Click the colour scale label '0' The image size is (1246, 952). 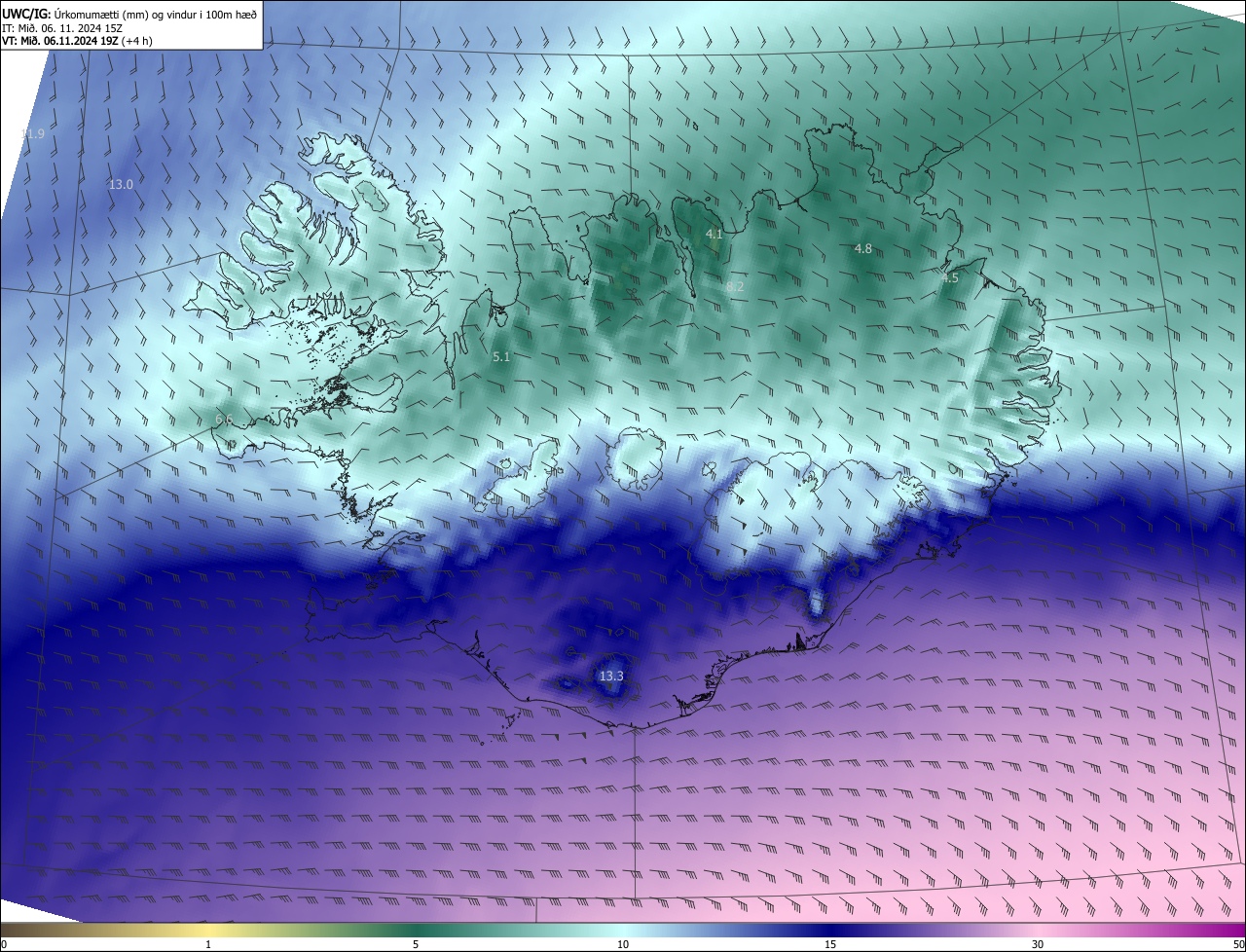tap(4, 944)
